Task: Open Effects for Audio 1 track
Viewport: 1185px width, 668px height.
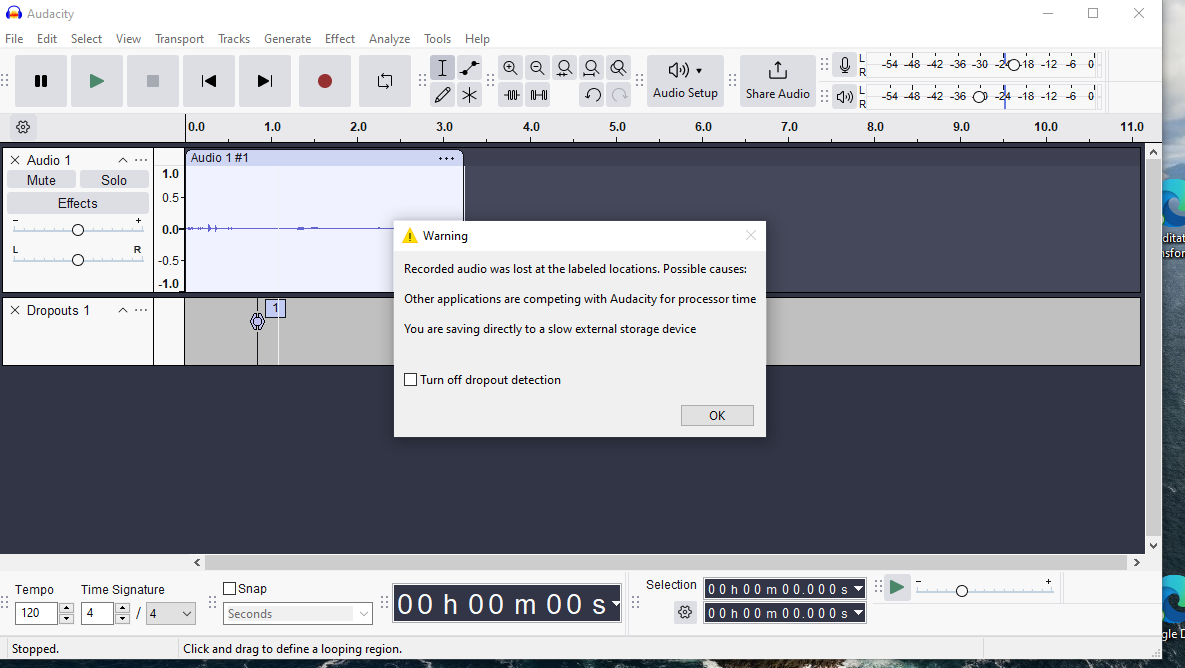Action: (77, 203)
